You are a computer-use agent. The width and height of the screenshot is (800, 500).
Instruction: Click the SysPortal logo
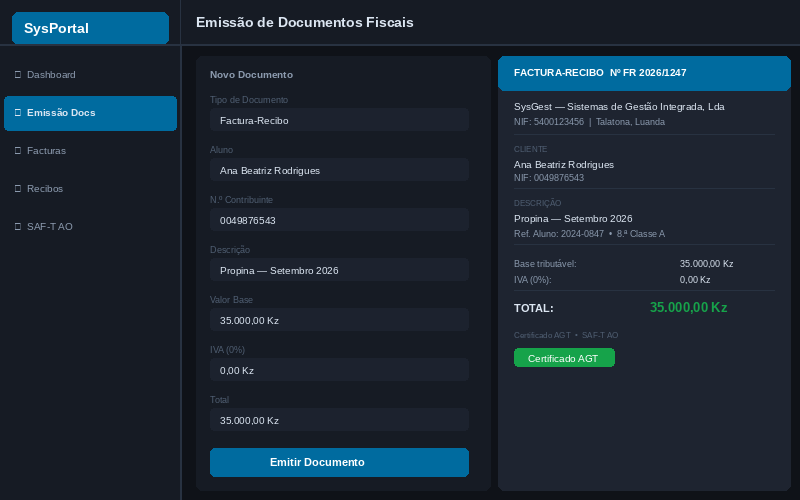coord(90,28)
